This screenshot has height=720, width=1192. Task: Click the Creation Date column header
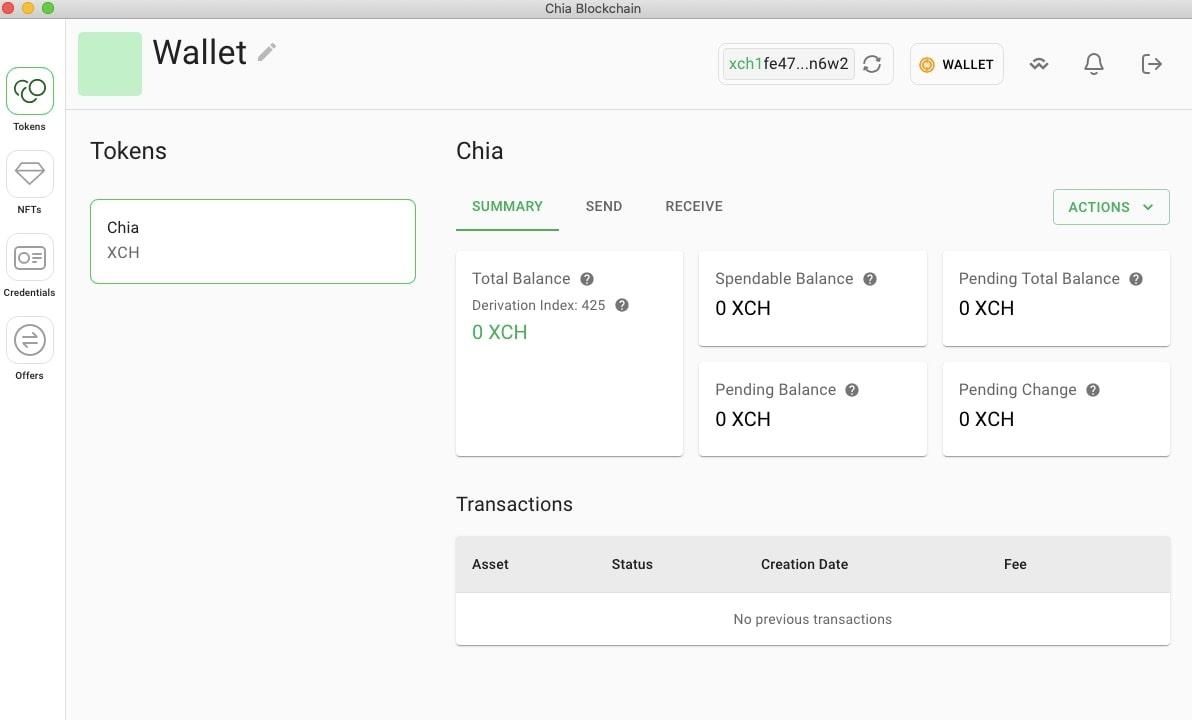[x=804, y=564]
